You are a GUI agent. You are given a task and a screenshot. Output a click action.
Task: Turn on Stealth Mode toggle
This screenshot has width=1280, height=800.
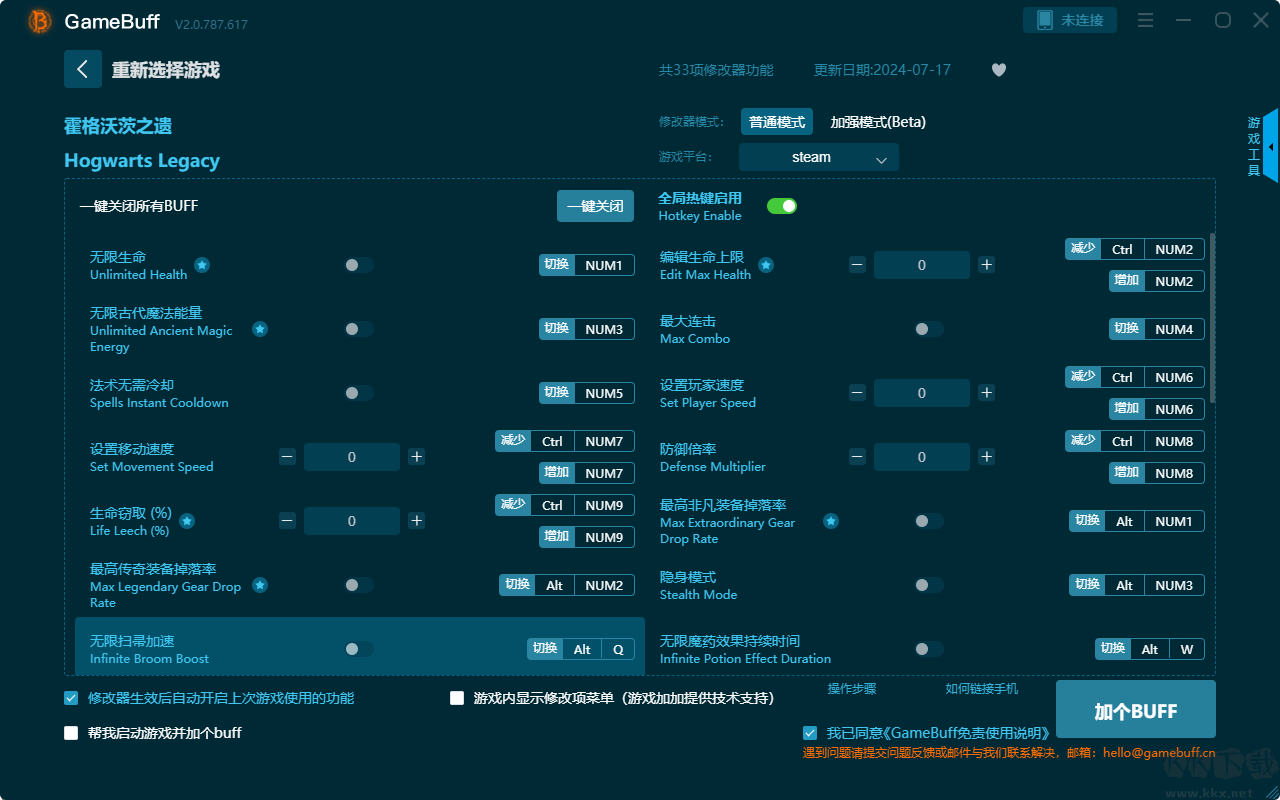(x=929, y=585)
